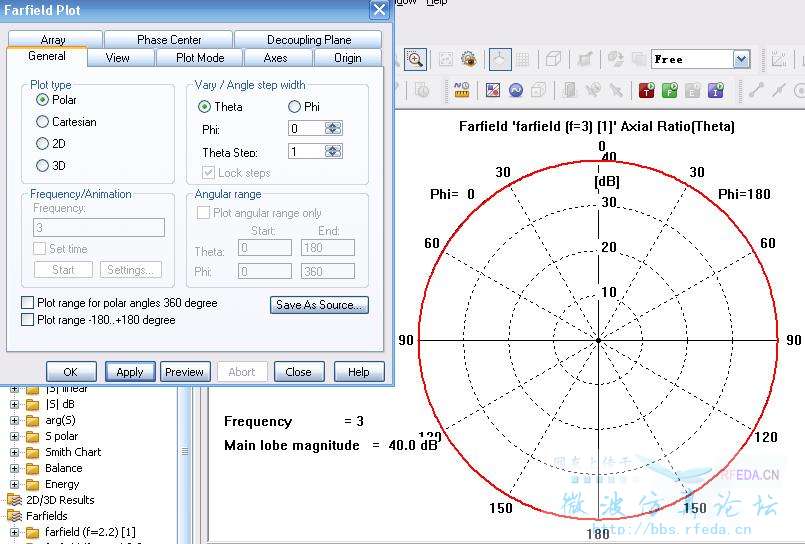Open the Farfields folder in tree
Viewport: 805px width, 544px height.
pos(47,516)
